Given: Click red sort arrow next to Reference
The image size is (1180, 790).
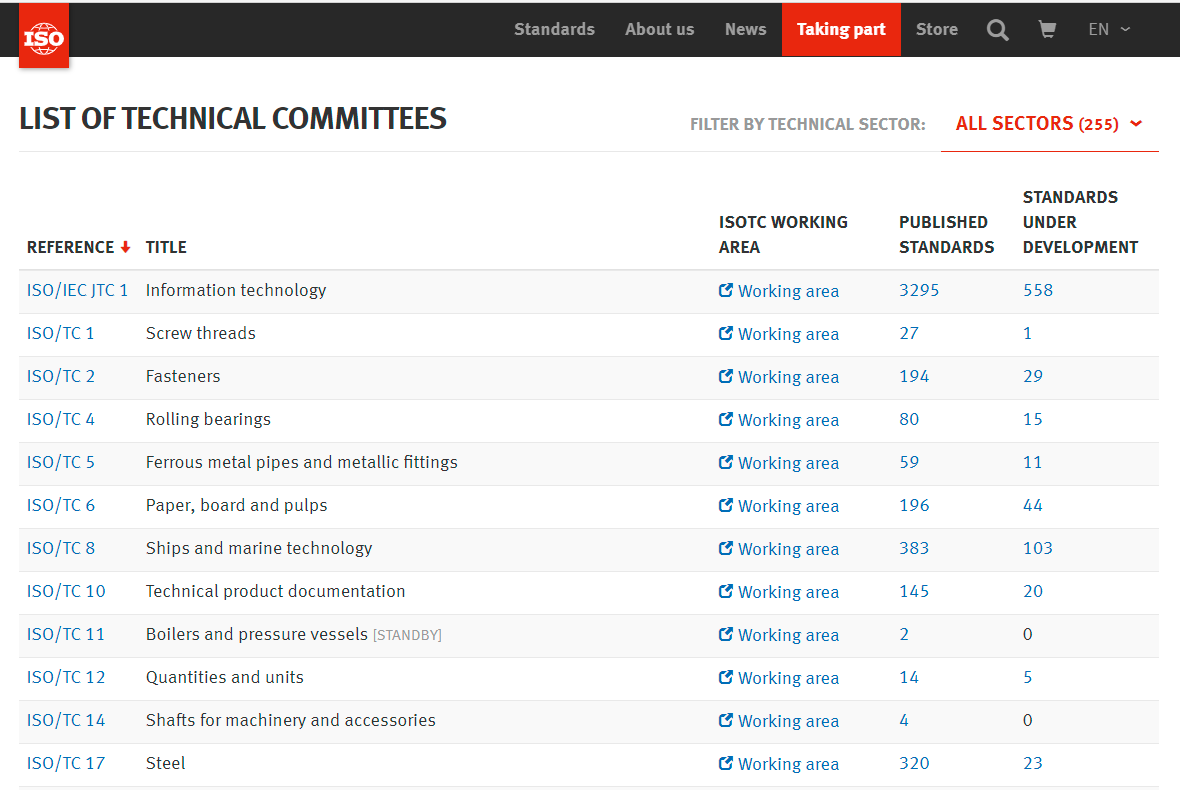Looking at the screenshot, I should click(125, 248).
